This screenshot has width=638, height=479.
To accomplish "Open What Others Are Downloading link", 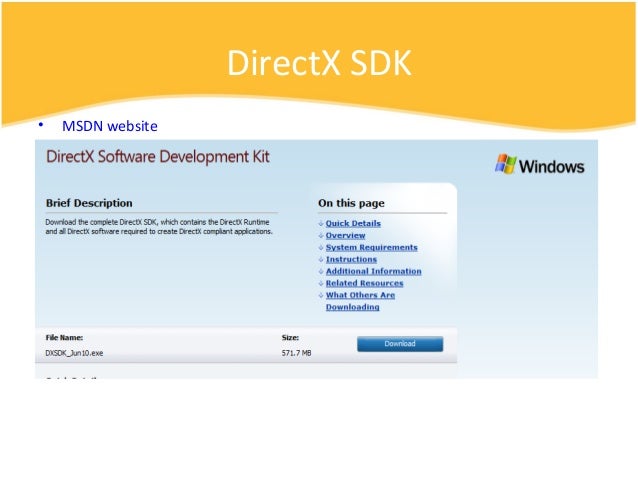I will click(360, 301).
